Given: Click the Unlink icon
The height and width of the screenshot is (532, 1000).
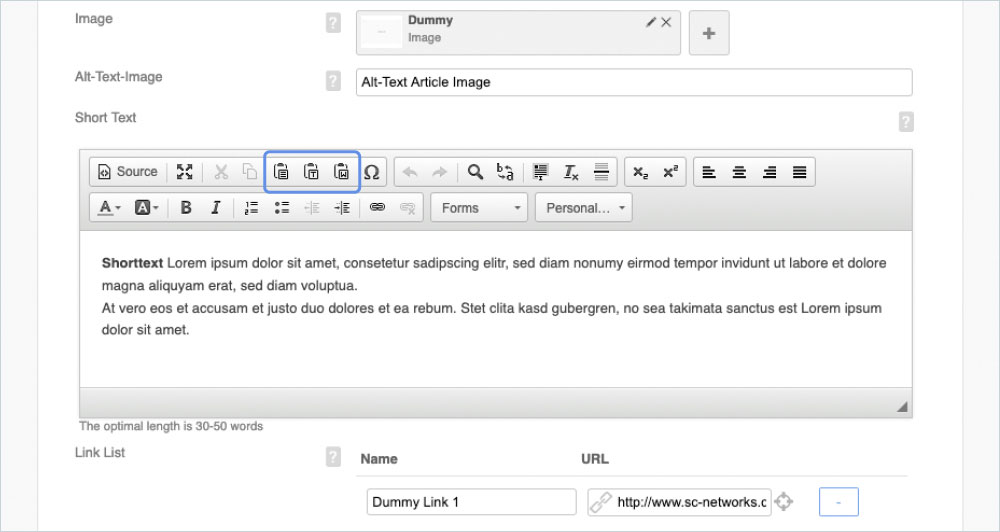Looking at the screenshot, I should 408,208.
